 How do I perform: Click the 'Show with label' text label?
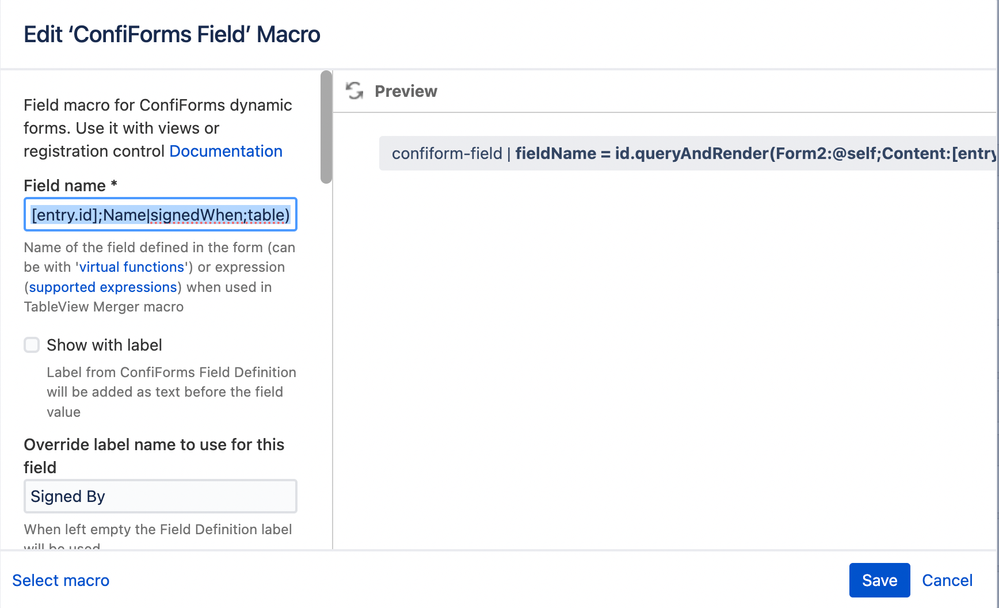tap(104, 345)
